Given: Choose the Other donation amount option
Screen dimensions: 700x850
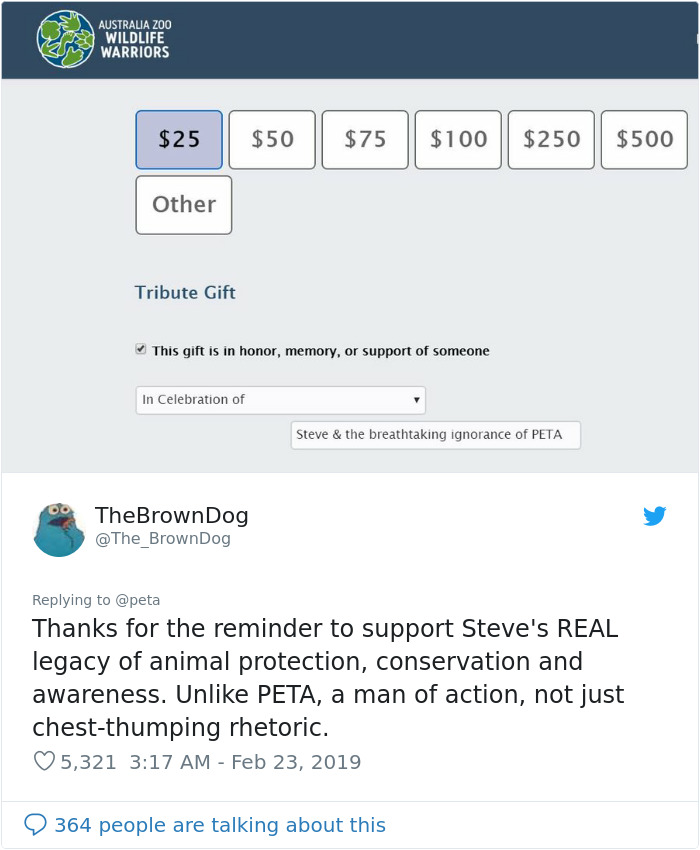Looking at the screenshot, I should tap(183, 204).
